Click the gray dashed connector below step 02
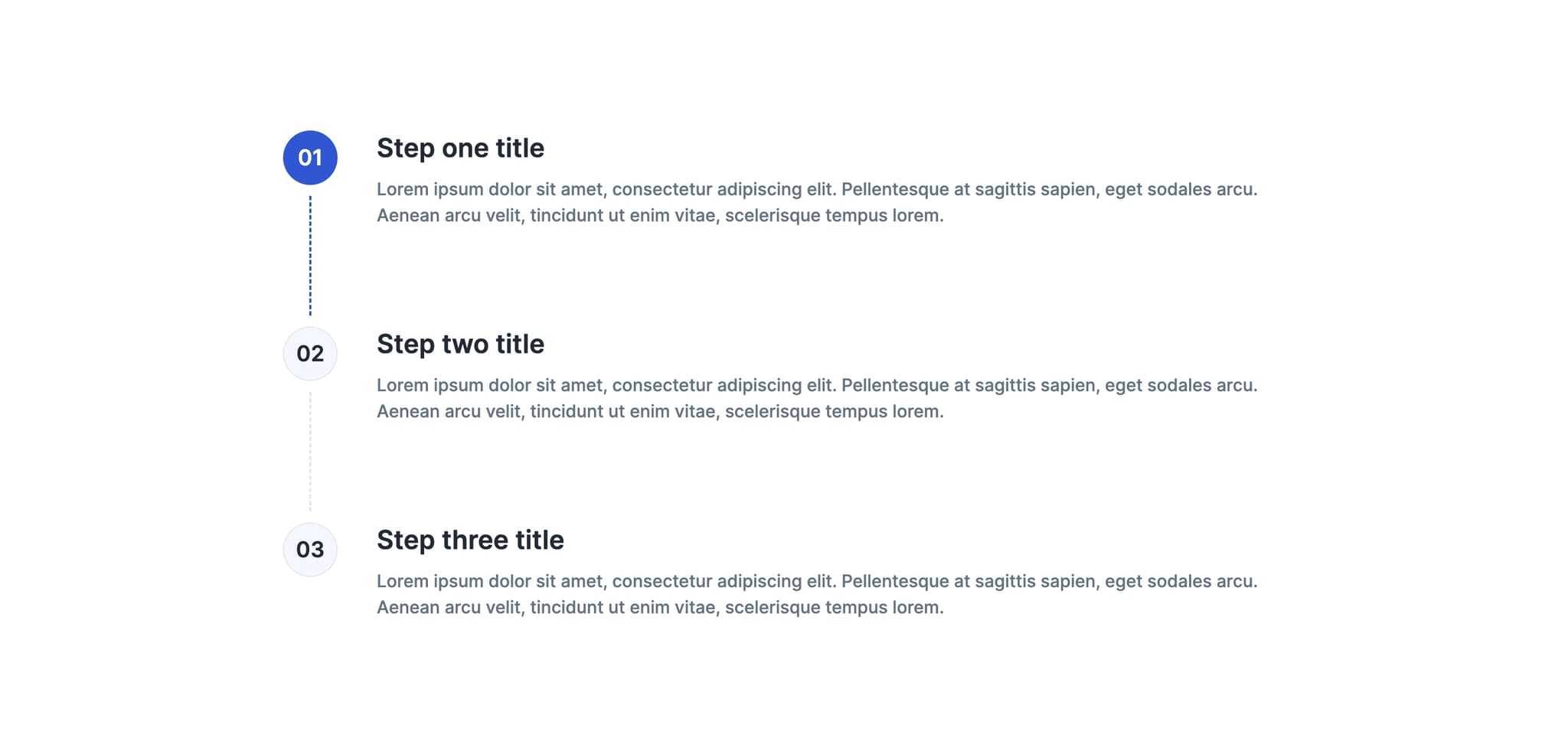 click(x=310, y=452)
